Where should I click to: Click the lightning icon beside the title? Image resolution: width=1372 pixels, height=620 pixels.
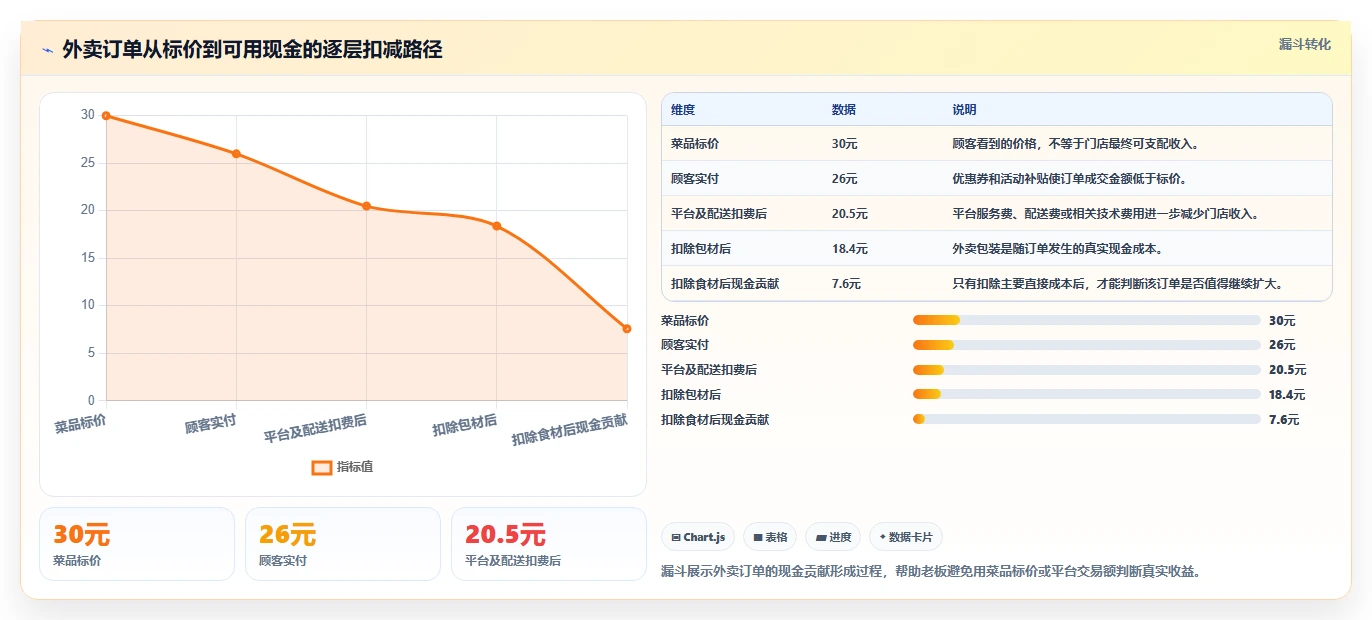[x=47, y=50]
